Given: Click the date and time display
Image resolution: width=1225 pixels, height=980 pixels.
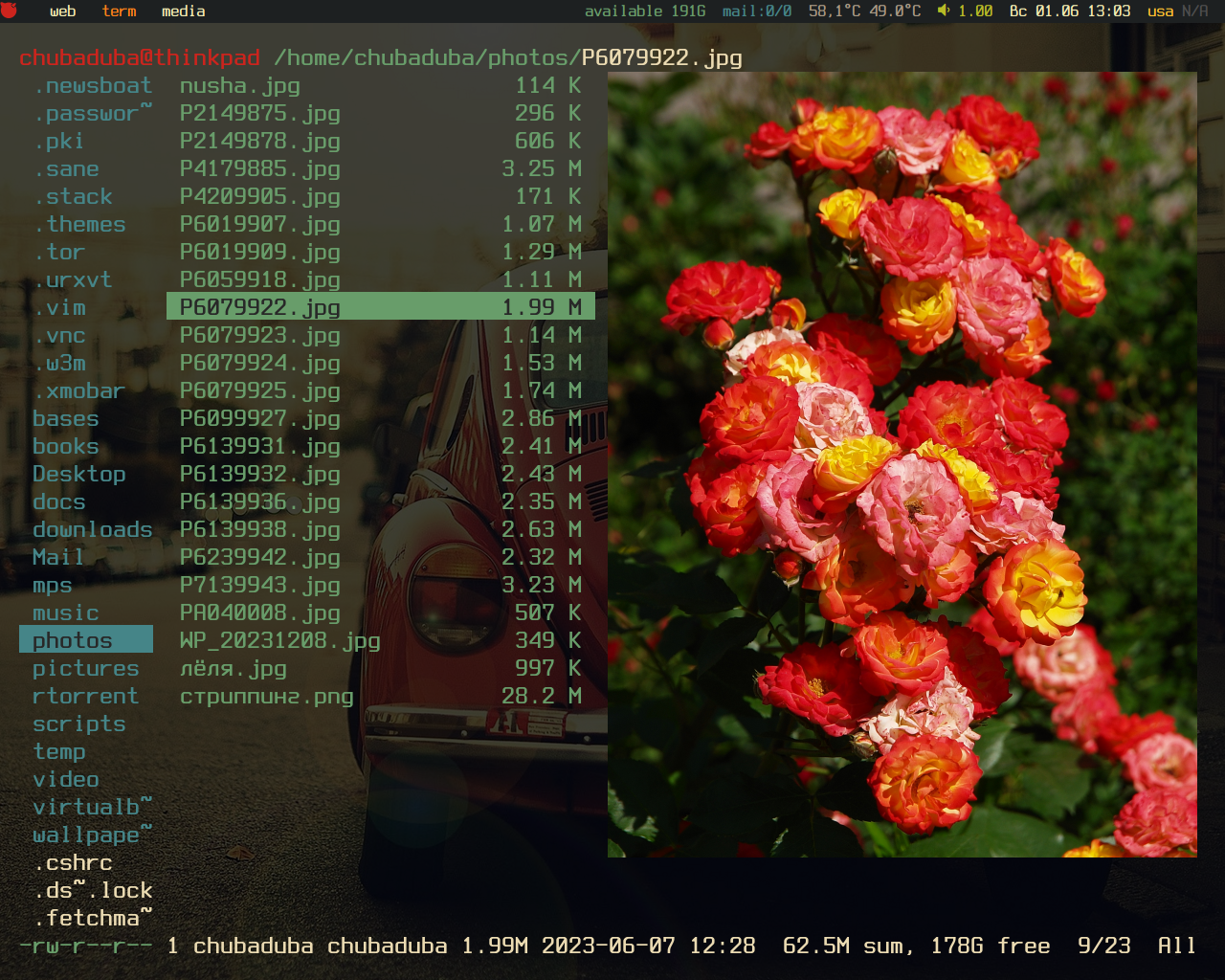Looking at the screenshot, I should tap(1070, 11).
